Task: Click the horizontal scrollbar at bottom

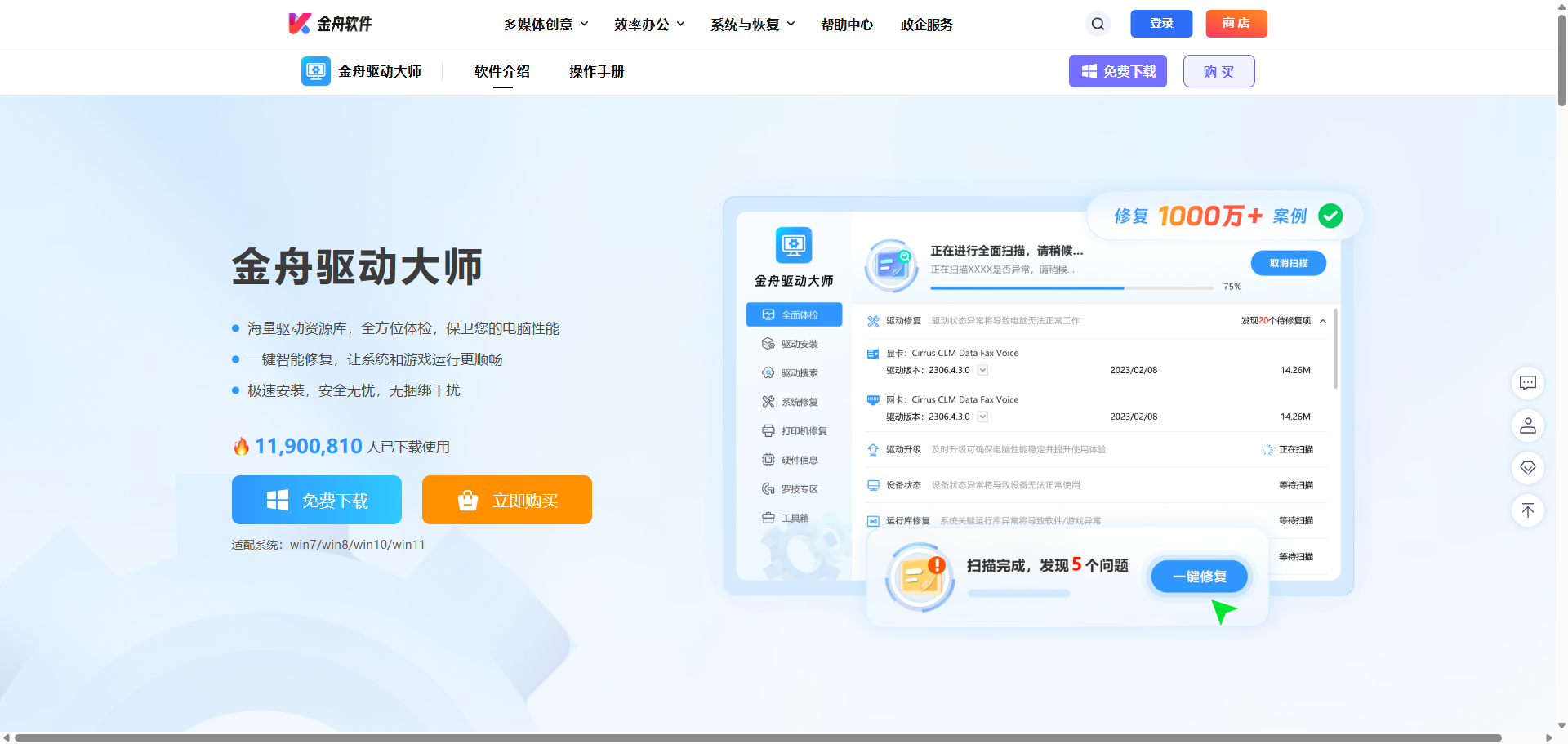Action: click(758, 737)
